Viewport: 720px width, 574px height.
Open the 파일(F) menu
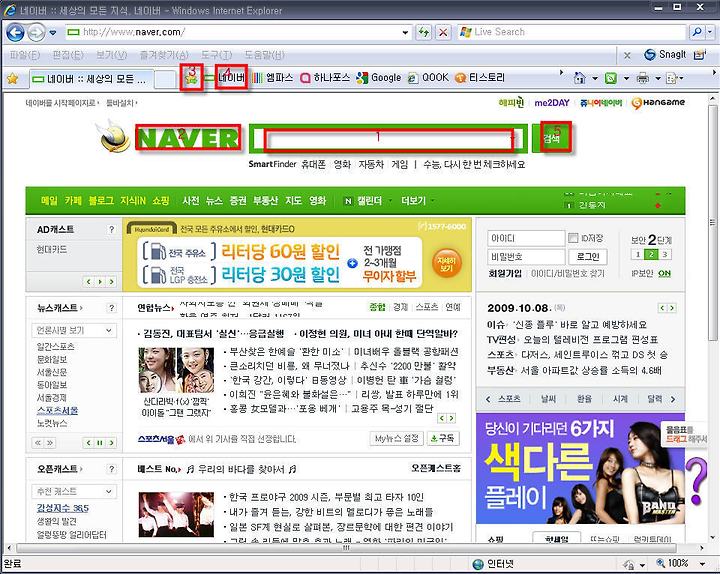[x=25, y=55]
